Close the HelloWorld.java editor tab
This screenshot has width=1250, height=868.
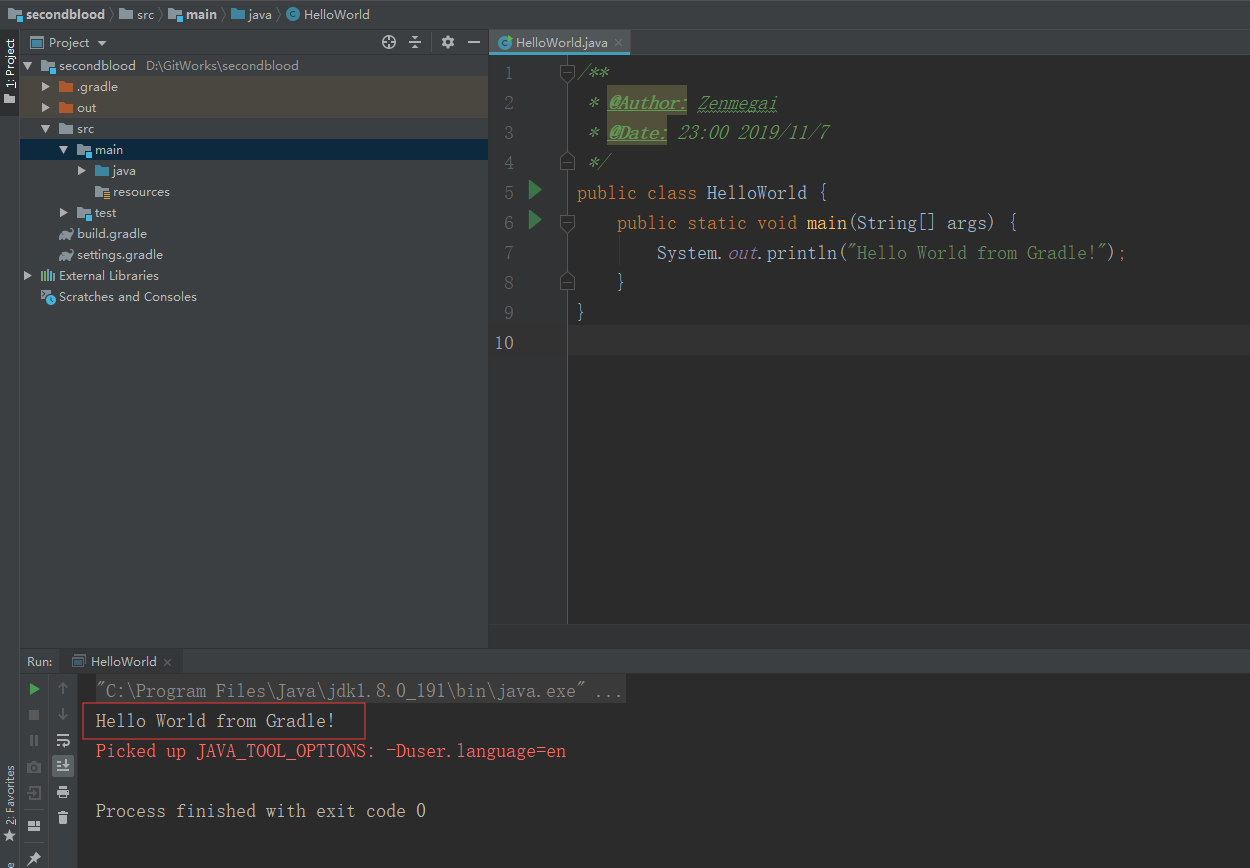pos(619,43)
